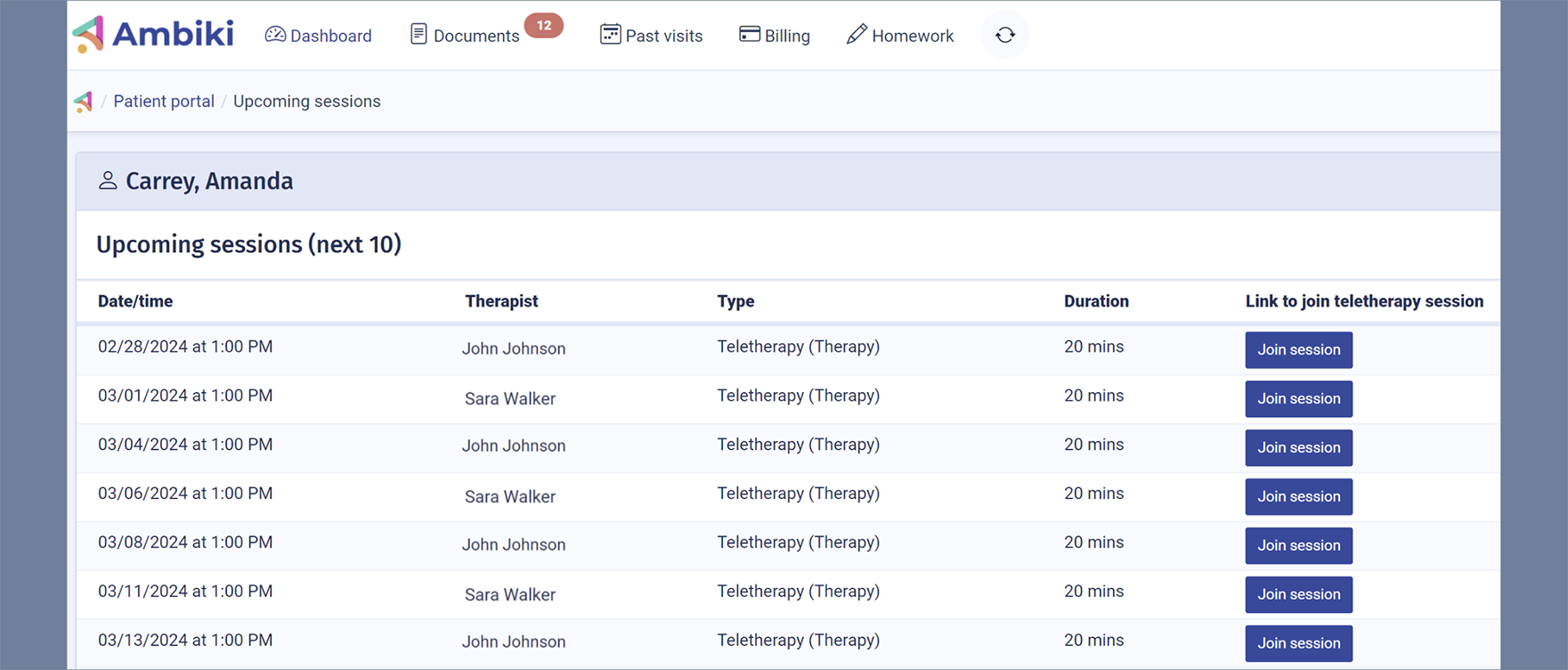Join the 03/08/2024 session with John Johnson
The width and height of the screenshot is (1568, 670).
[1298, 546]
